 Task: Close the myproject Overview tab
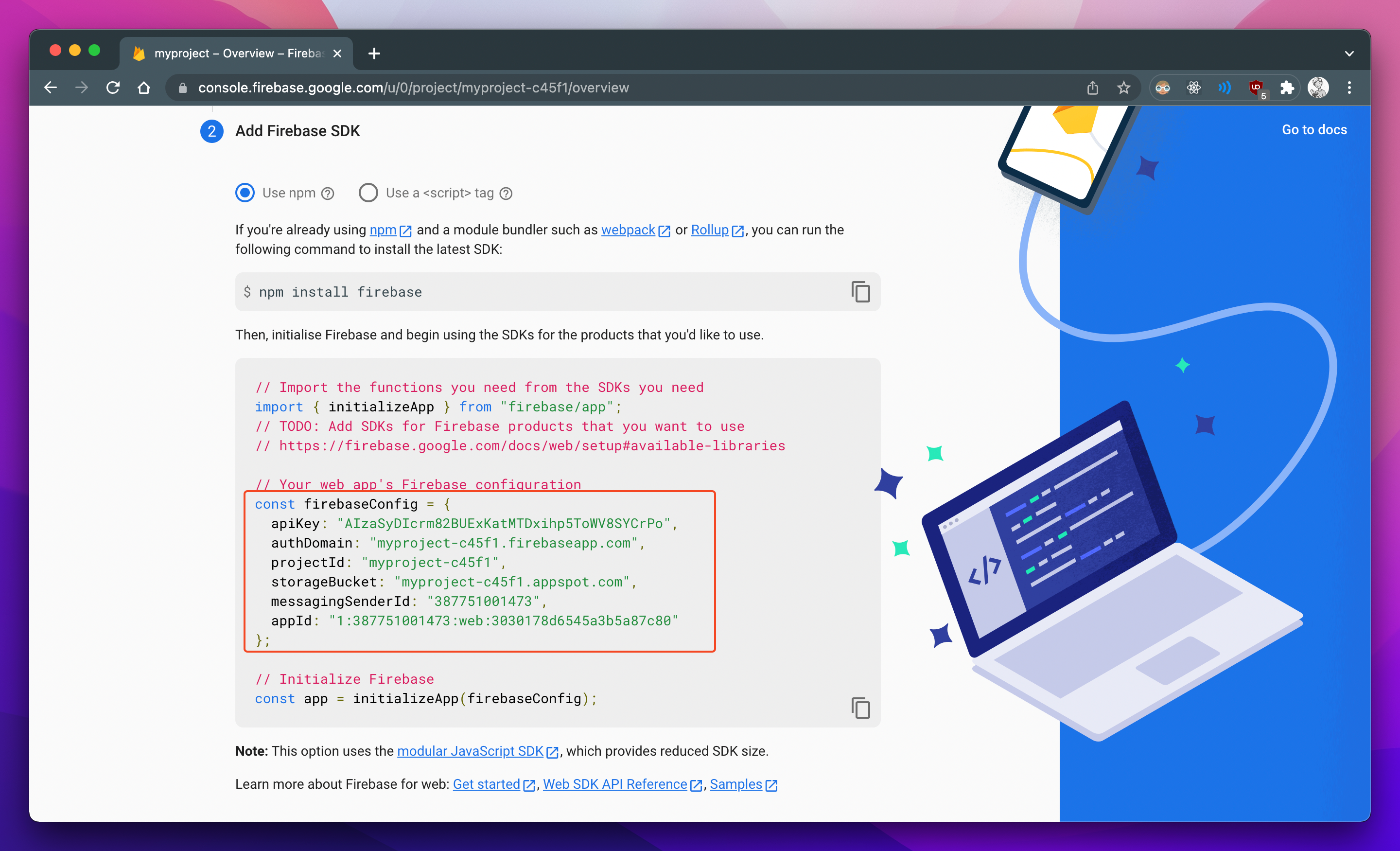point(337,53)
